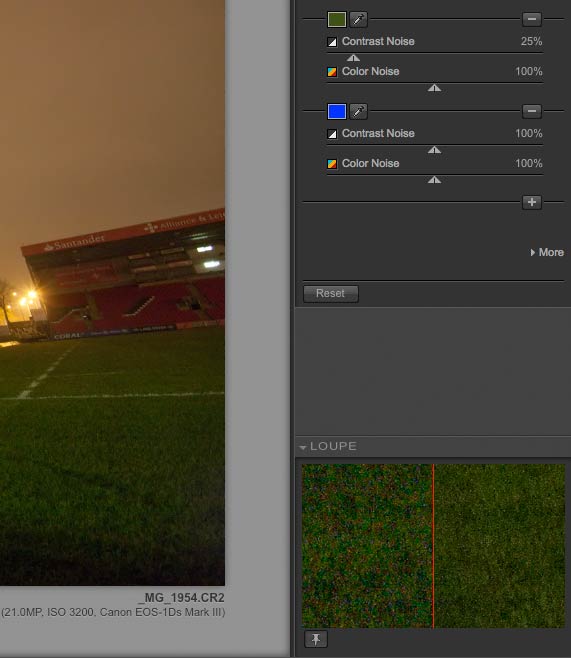Remove the green color range with minus

click(x=532, y=19)
